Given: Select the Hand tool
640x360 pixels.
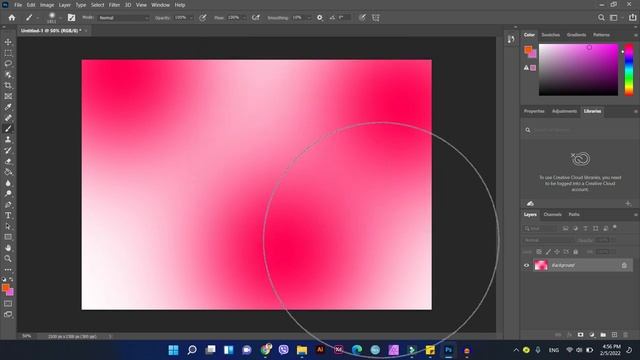Looking at the screenshot, I should 8,248.
